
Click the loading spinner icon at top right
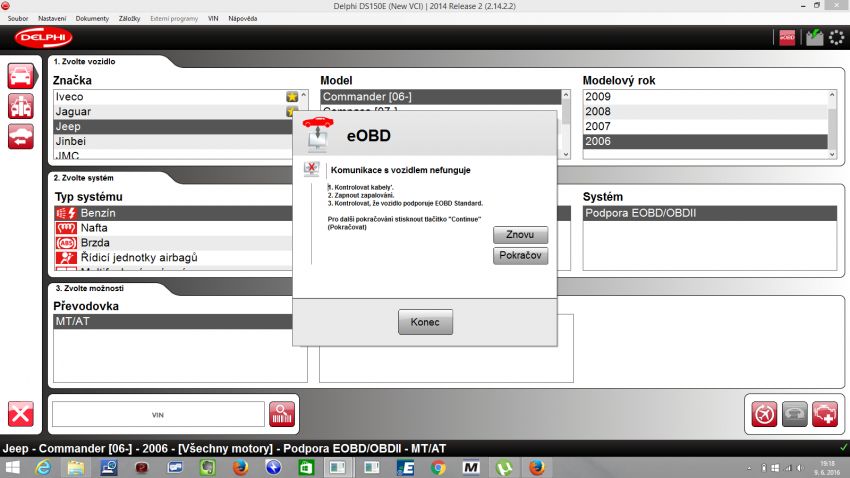[836, 37]
